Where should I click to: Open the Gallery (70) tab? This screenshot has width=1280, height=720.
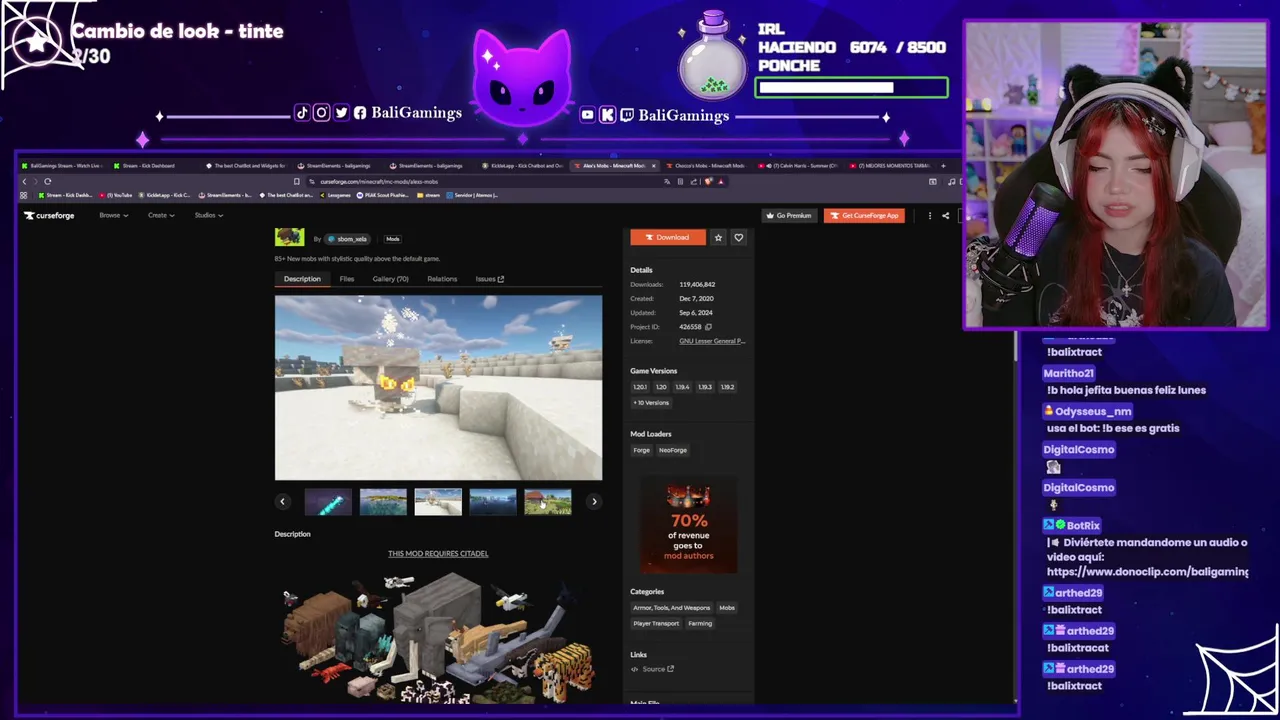coord(391,279)
